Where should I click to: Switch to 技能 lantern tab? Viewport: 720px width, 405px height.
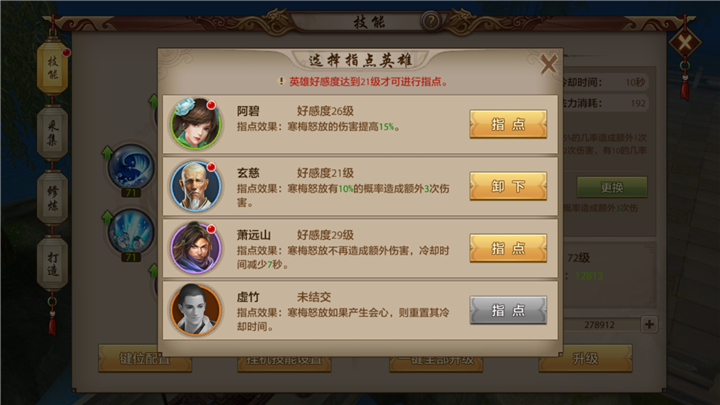point(53,67)
